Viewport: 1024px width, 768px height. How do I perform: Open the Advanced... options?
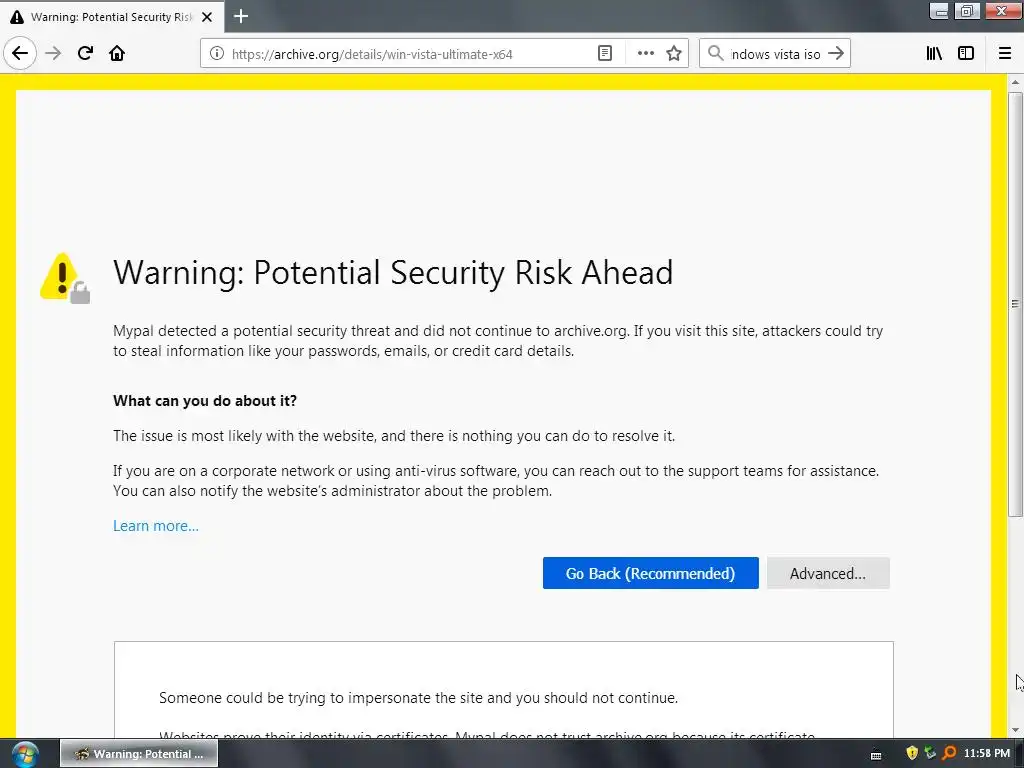828,573
